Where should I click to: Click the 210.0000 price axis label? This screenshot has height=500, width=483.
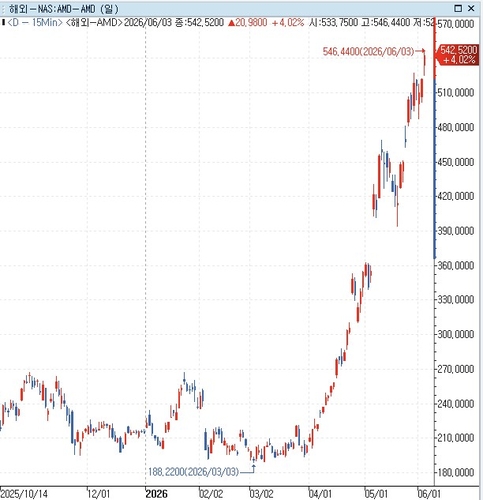[456, 438]
